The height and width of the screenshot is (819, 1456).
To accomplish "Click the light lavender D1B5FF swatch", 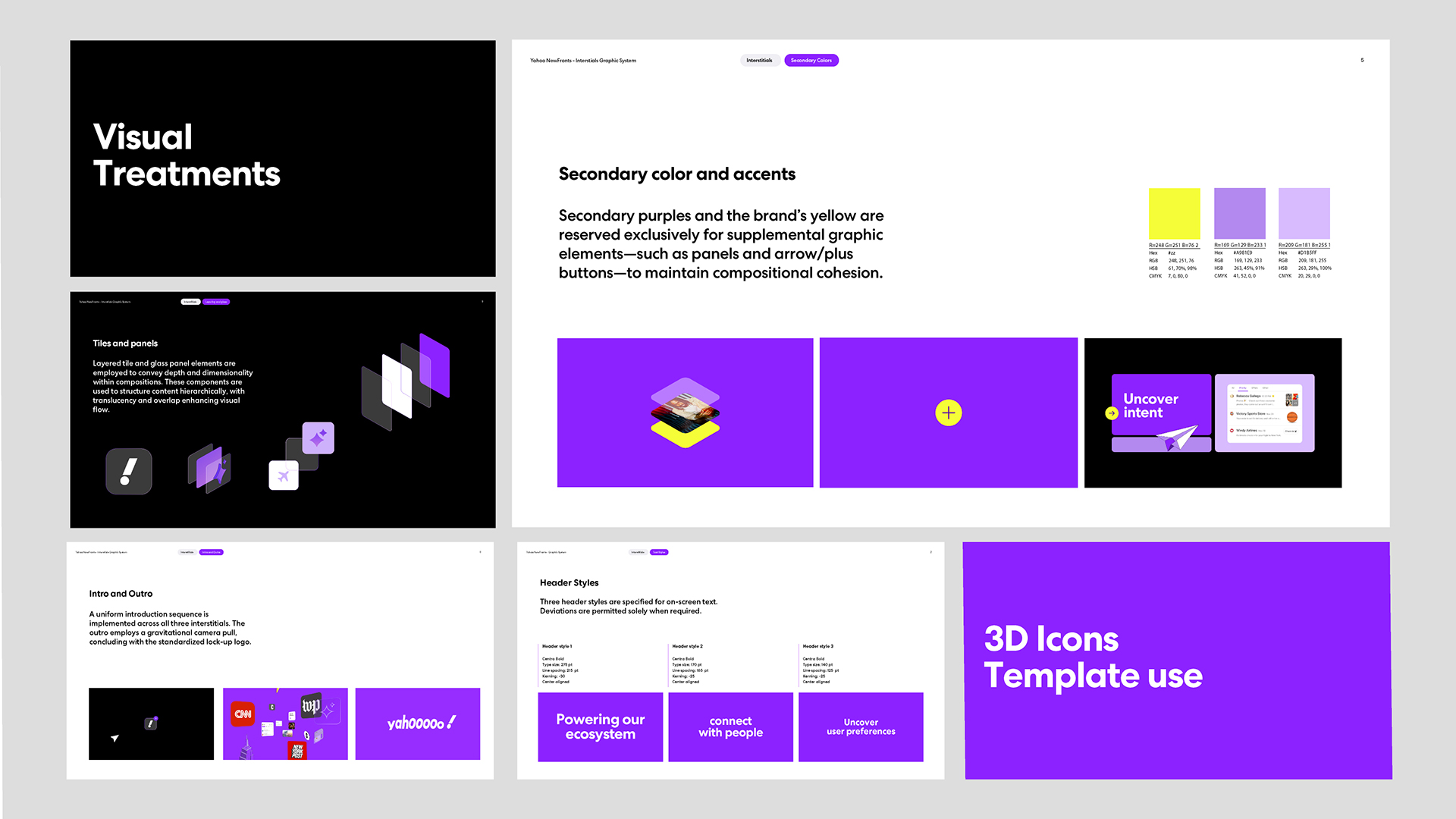I will point(1304,214).
